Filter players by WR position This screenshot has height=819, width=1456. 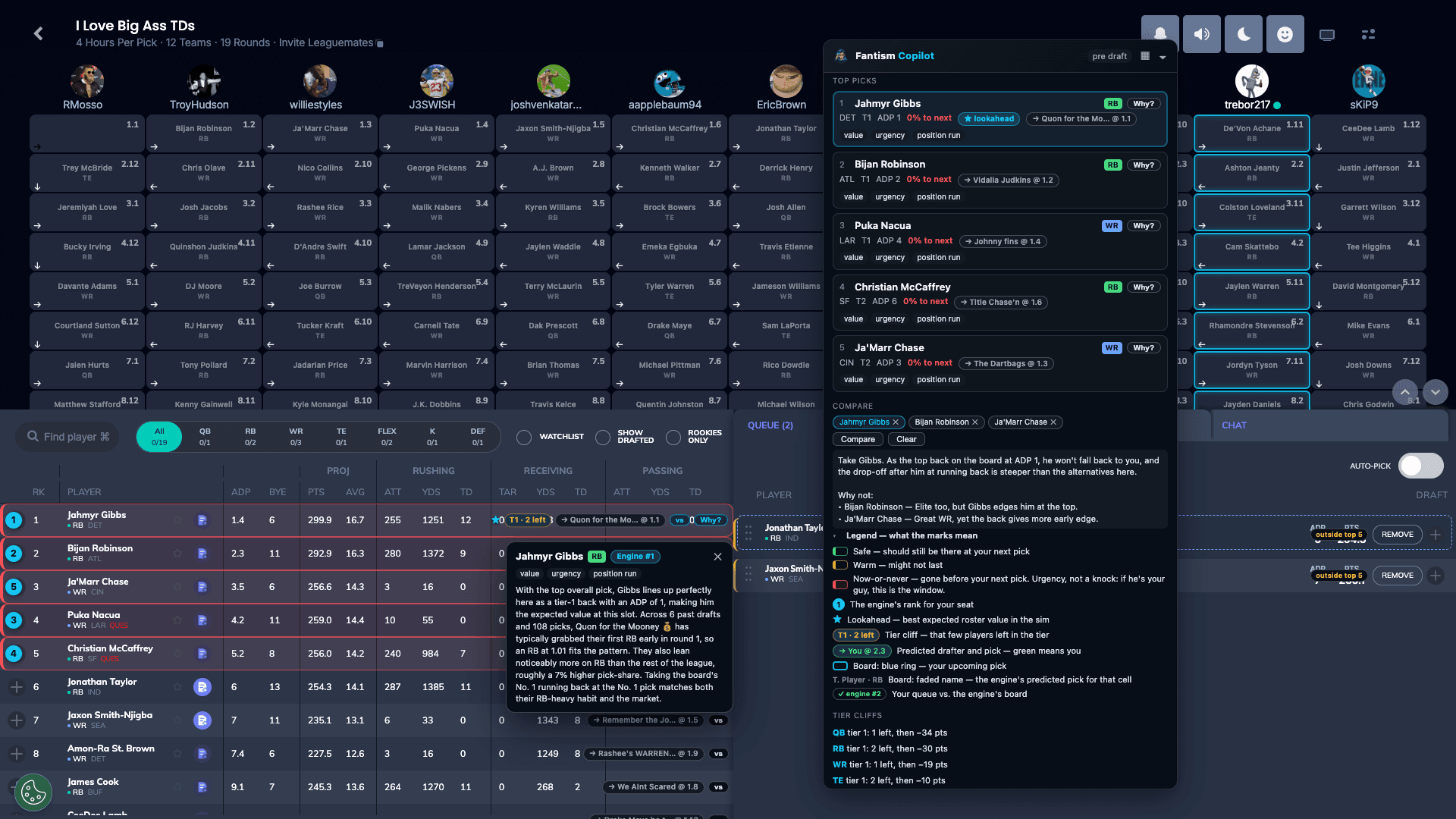[296, 437]
